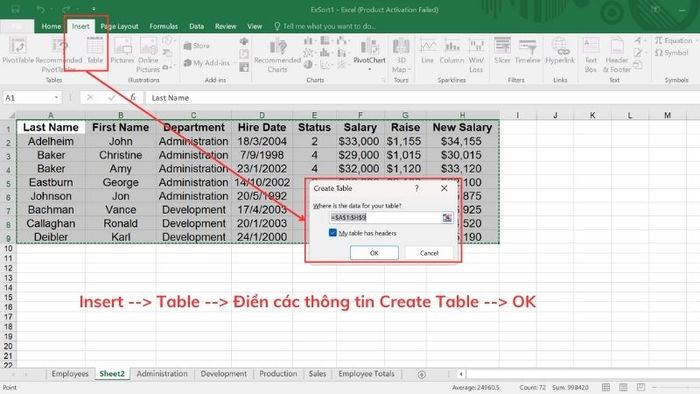Open the Data tab
The height and width of the screenshot is (394, 700).
196,26
